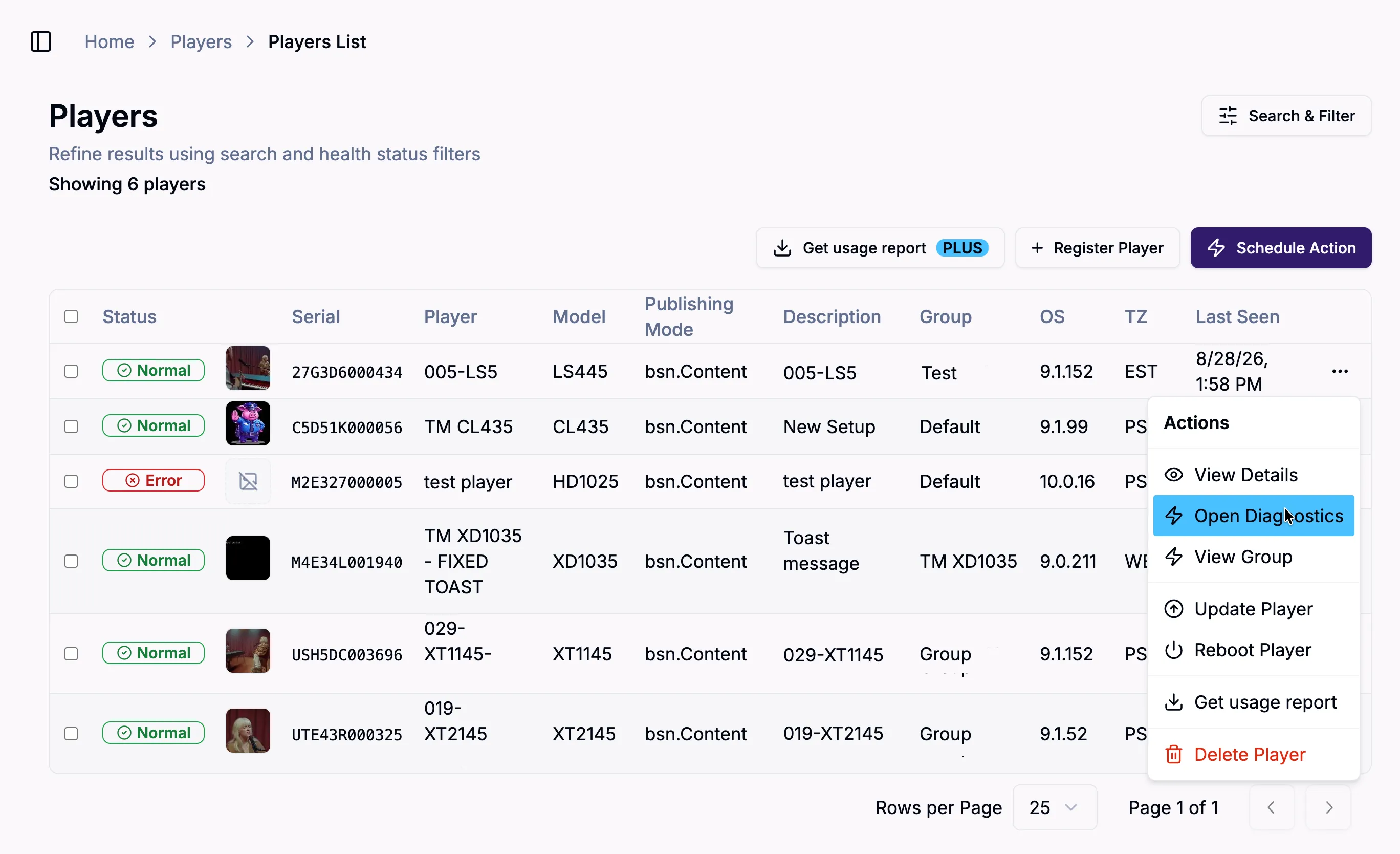
Task: Click serial C5D51K000056 cell
Action: pyautogui.click(x=346, y=428)
